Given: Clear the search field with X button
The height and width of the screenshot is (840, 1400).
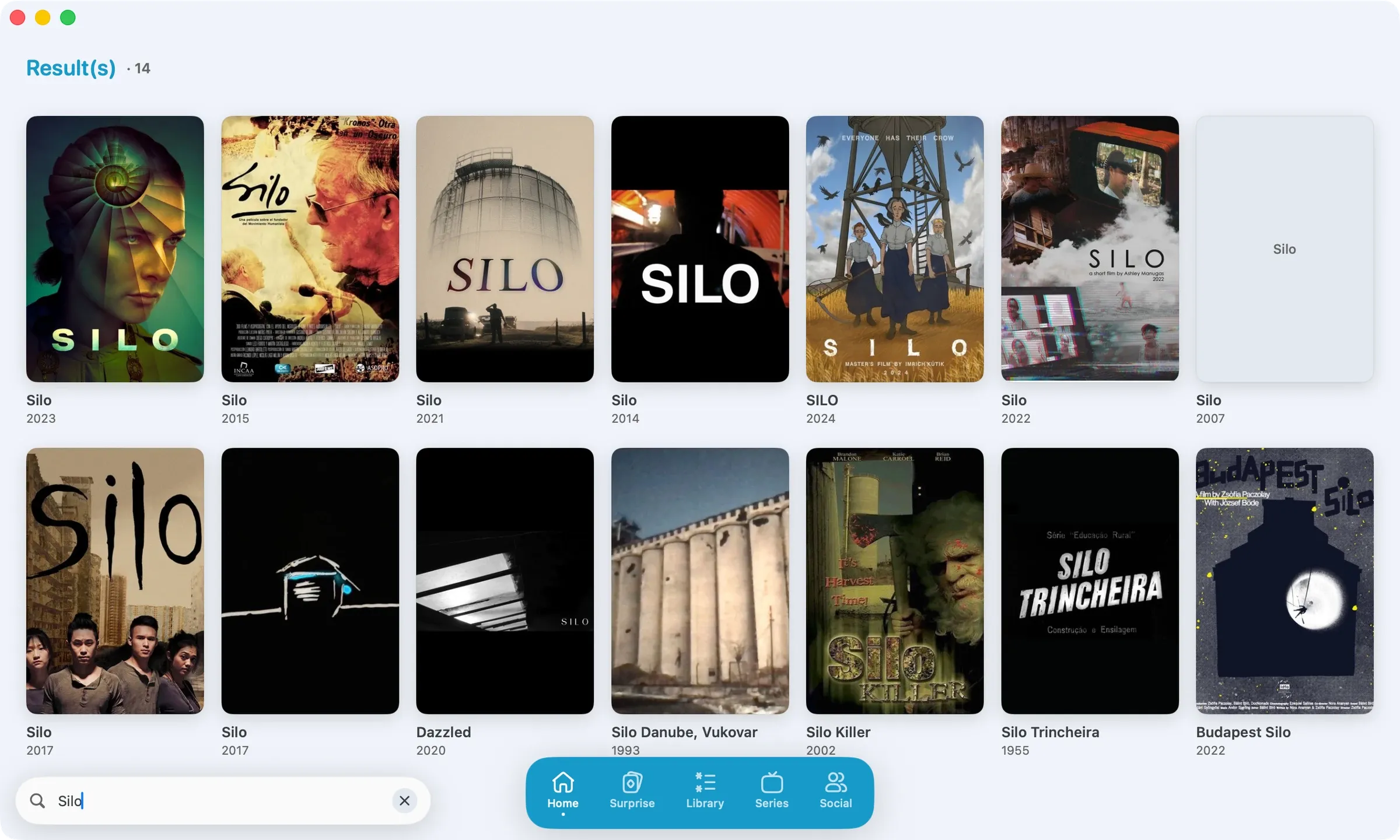Looking at the screenshot, I should coord(404,800).
